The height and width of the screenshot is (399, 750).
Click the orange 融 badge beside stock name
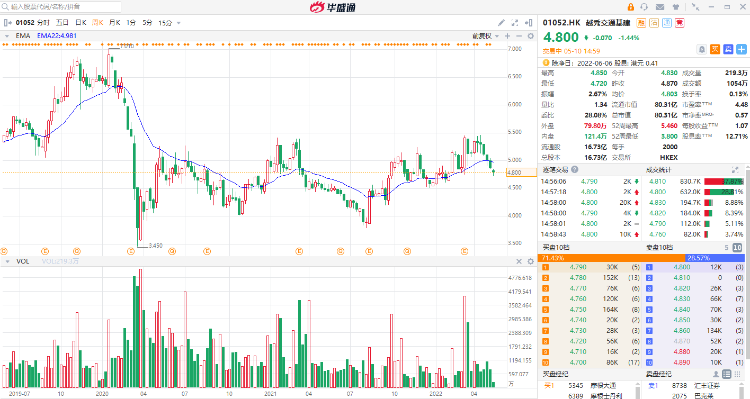click(x=641, y=22)
